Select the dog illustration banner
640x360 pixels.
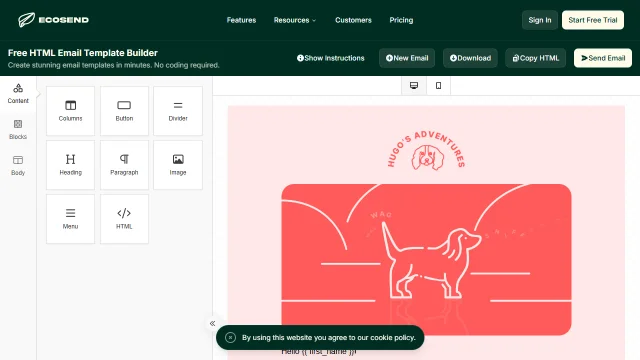click(426, 260)
